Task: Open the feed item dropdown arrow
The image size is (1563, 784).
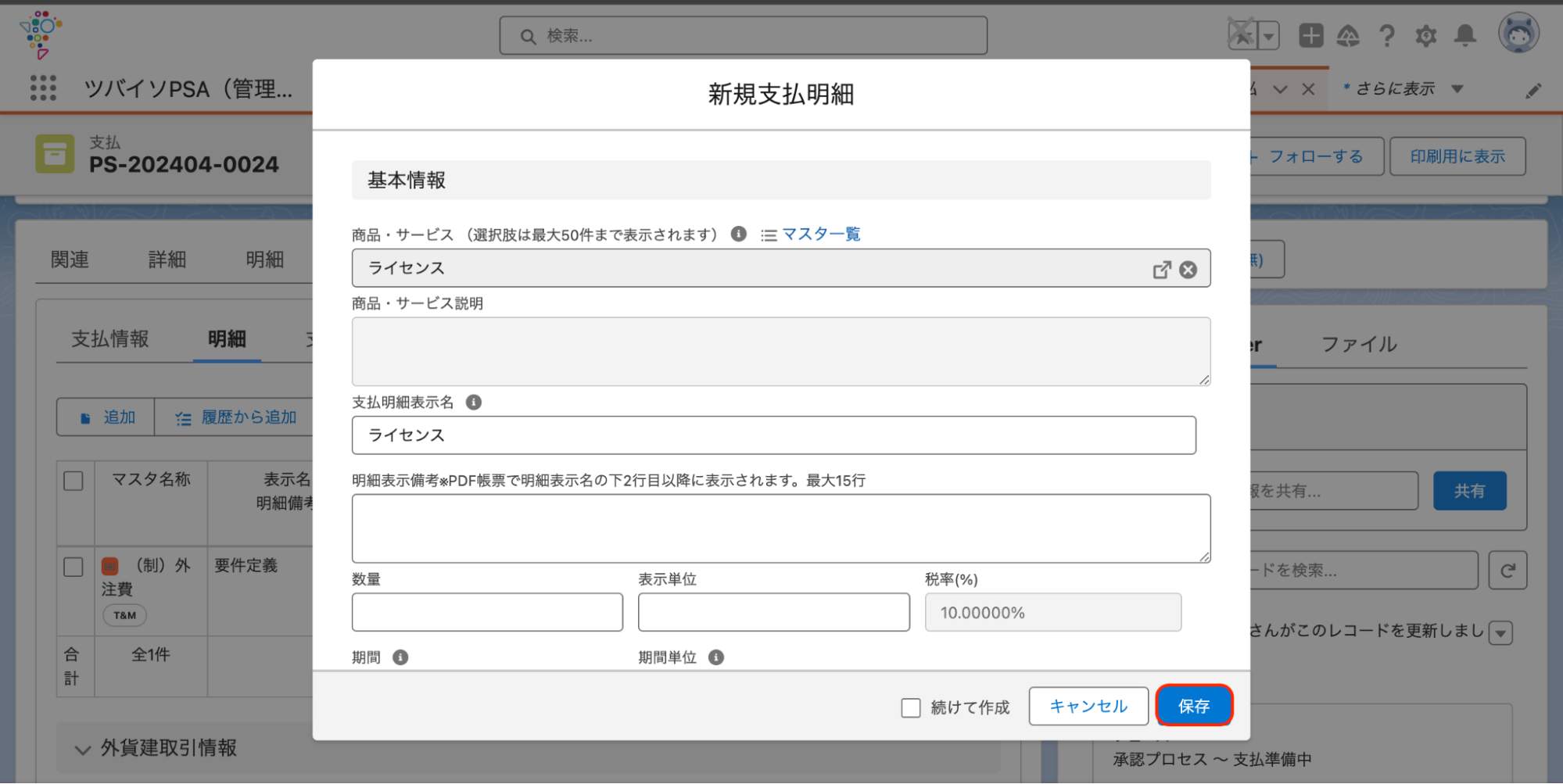Action: point(1500,632)
